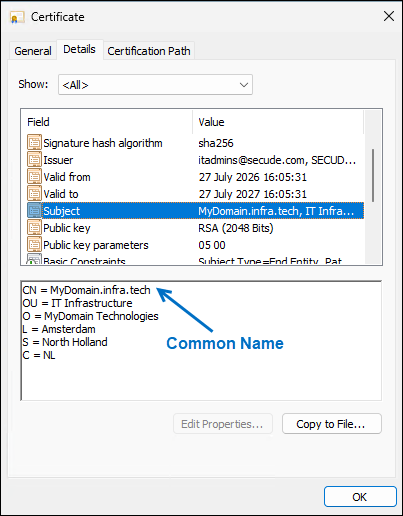Click the Copy to File button
The height and width of the screenshot is (516, 403).
tap(332, 424)
